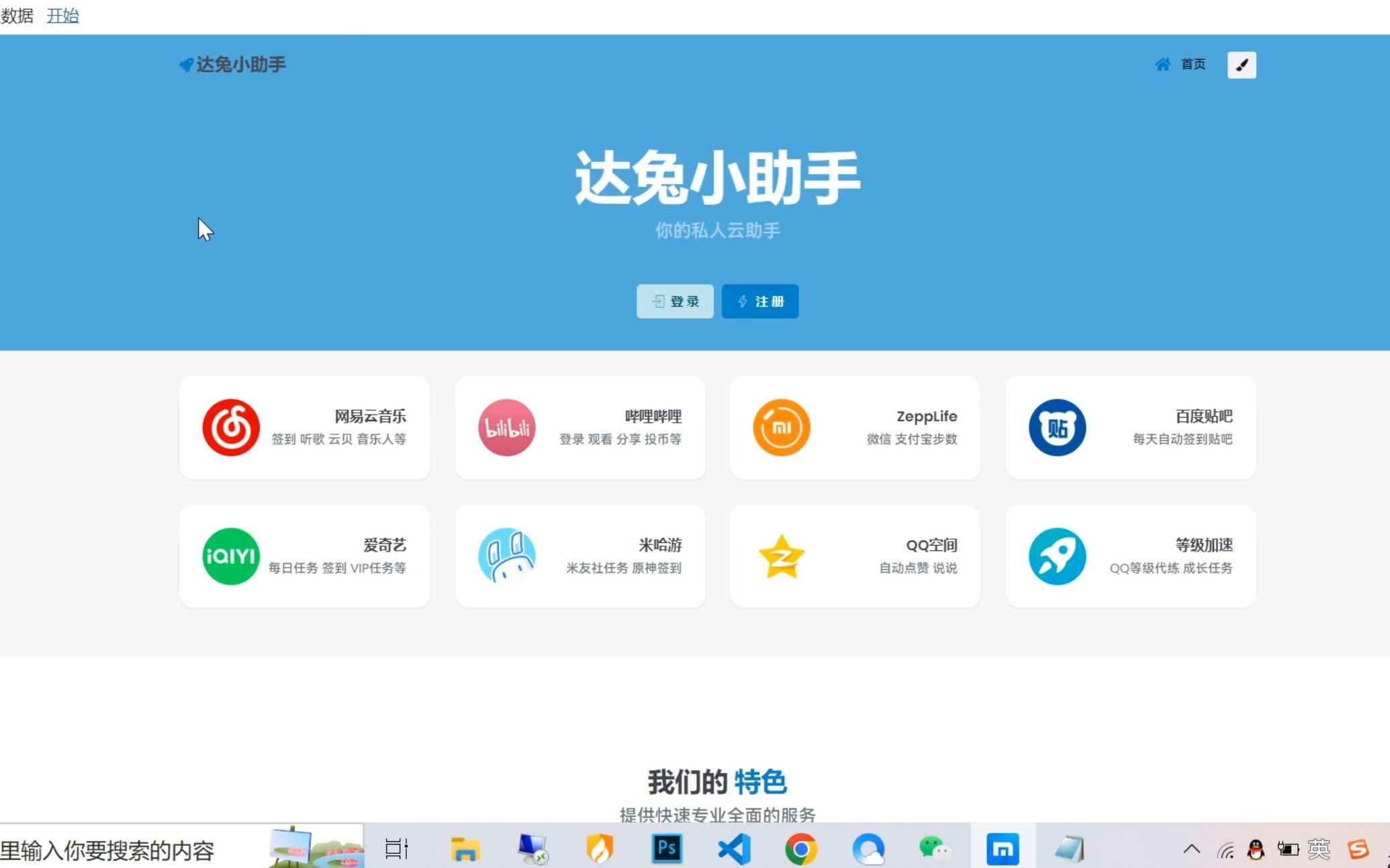Click the 米哈游 rabbit logo icon
The height and width of the screenshot is (868, 1390).
click(x=506, y=557)
